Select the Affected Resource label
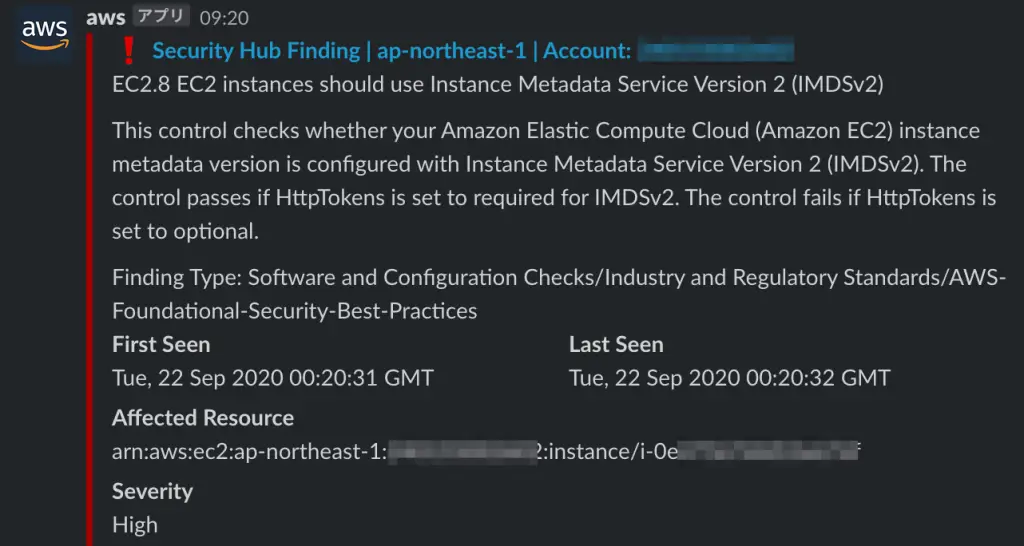Image resolution: width=1024 pixels, height=546 pixels. click(203, 417)
